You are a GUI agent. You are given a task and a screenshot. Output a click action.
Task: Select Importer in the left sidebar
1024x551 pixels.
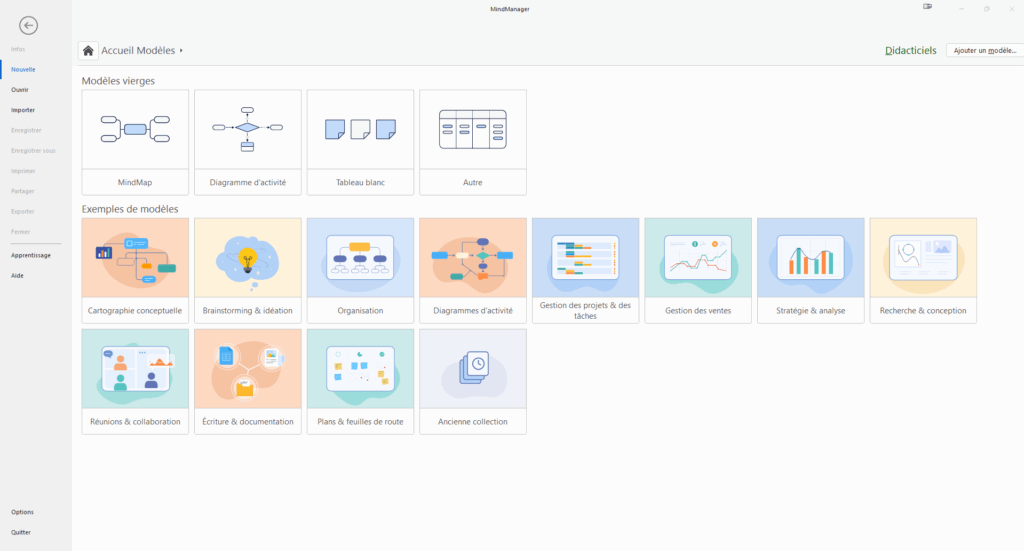tap(23, 110)
